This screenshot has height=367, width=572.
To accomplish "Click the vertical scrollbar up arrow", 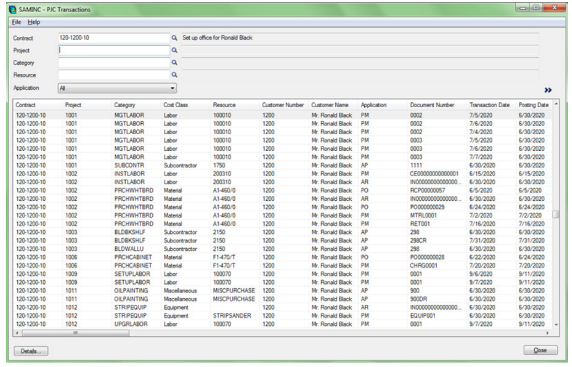I will (x=556, y=104).
